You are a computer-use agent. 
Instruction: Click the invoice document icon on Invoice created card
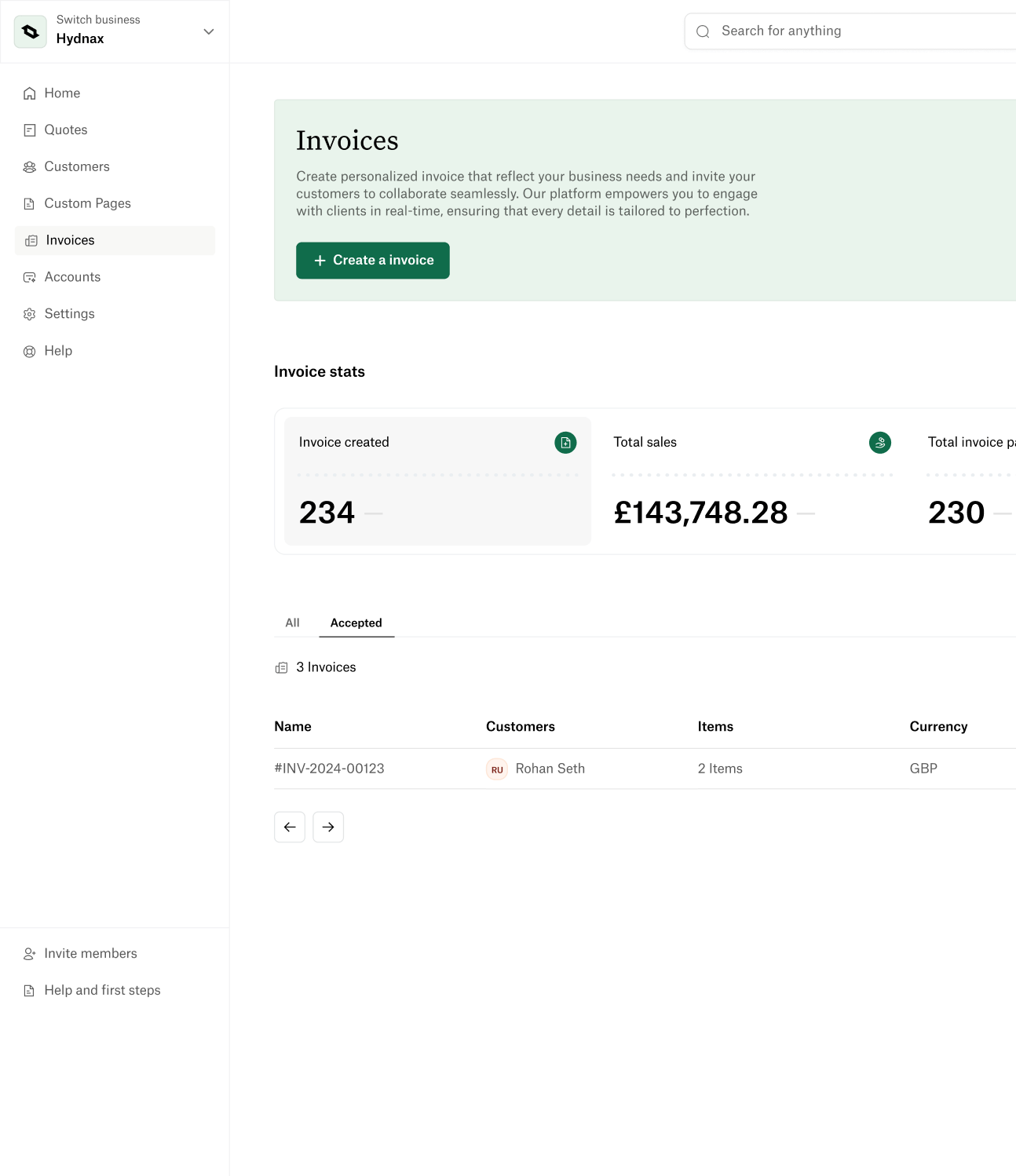(x=565, y=443)
